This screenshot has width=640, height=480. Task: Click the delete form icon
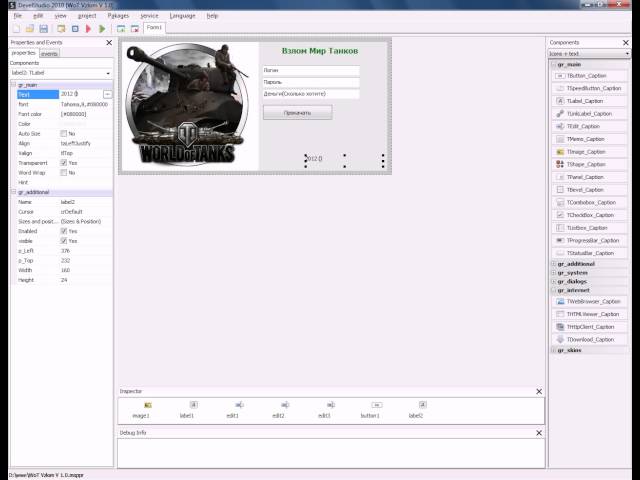pos(135,29)
